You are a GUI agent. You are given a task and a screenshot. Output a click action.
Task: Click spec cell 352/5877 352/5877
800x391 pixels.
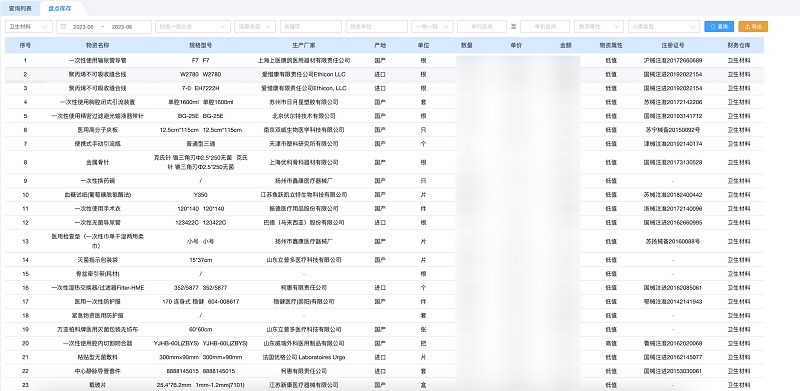click(201, 288)
